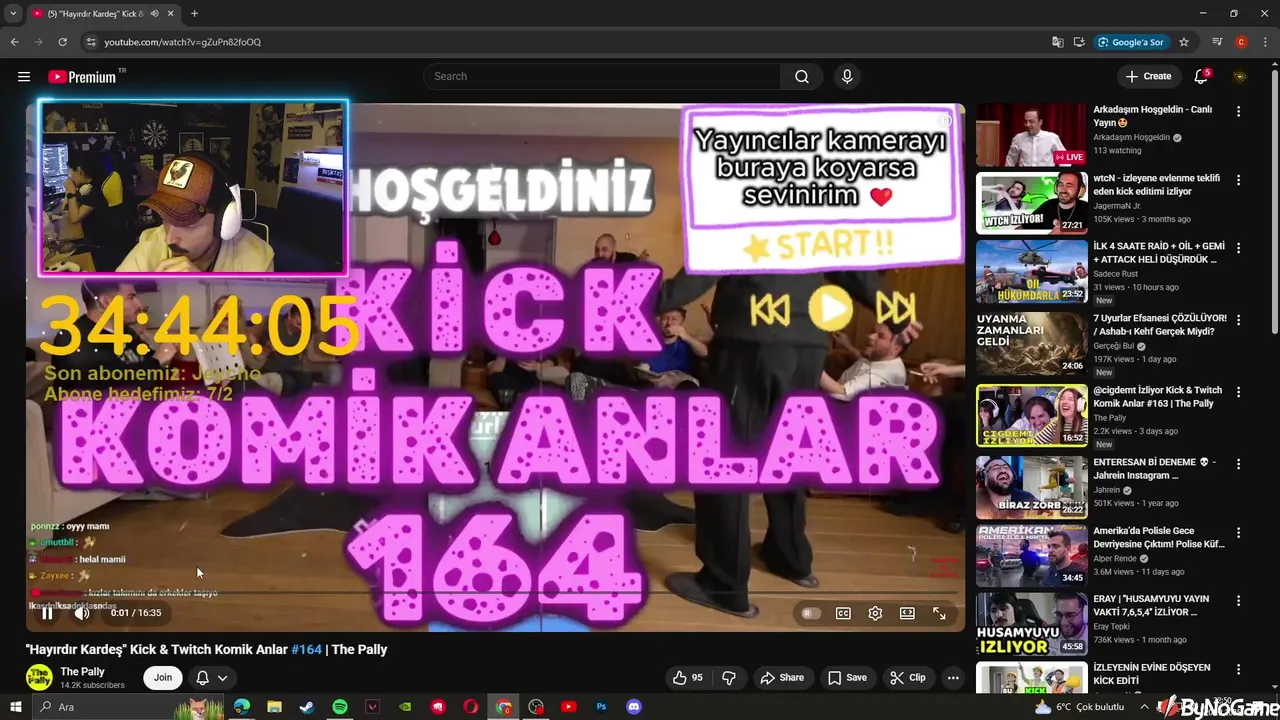Switch to theater mode
The width and height of the screenshot is (1280, 720).
(x=907, y=613)
